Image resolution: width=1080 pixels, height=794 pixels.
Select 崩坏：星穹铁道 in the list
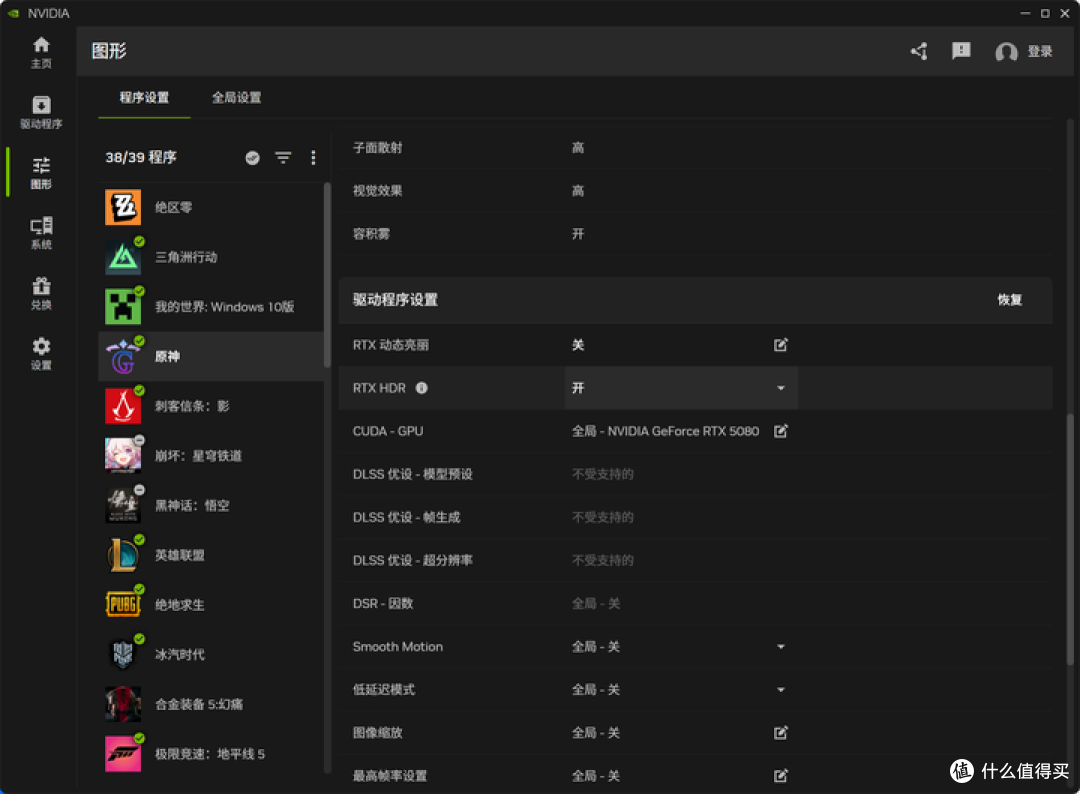click(211, 455)
